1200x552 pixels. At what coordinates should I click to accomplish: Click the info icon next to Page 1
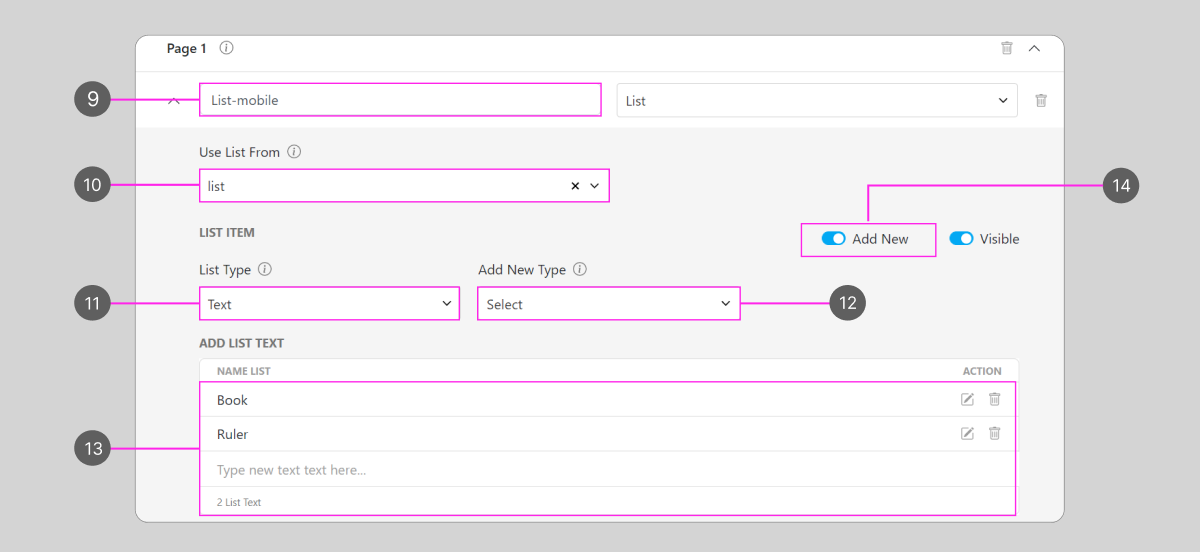[x=226, y=48]
